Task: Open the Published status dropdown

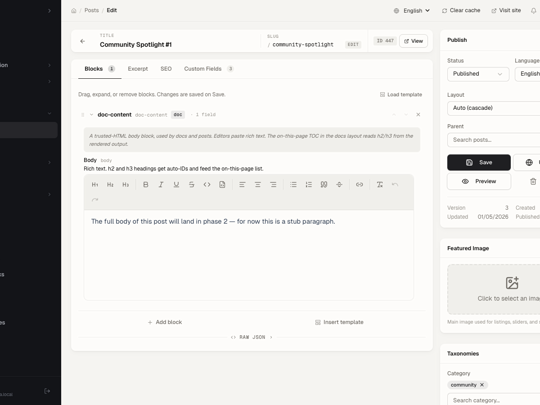Action: tap(478, 74)
